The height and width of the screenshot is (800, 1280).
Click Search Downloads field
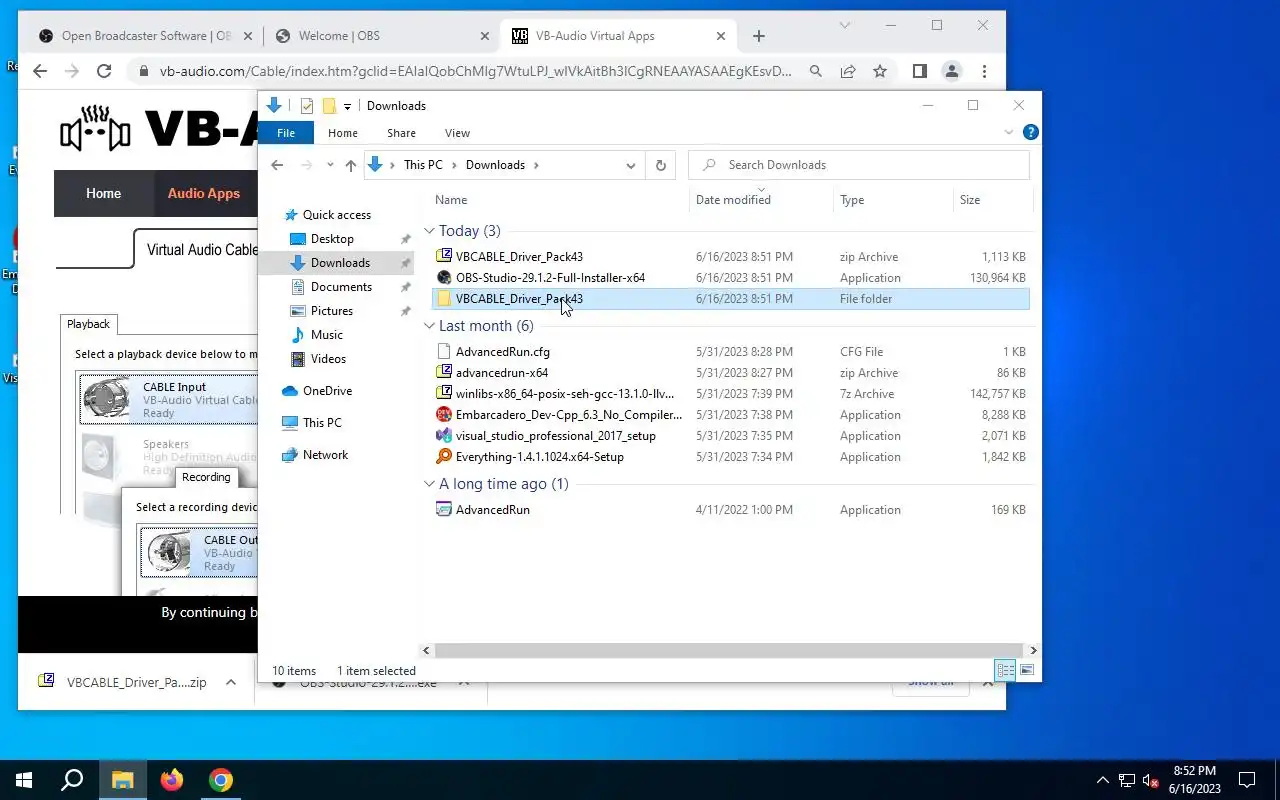click(859, 165)
